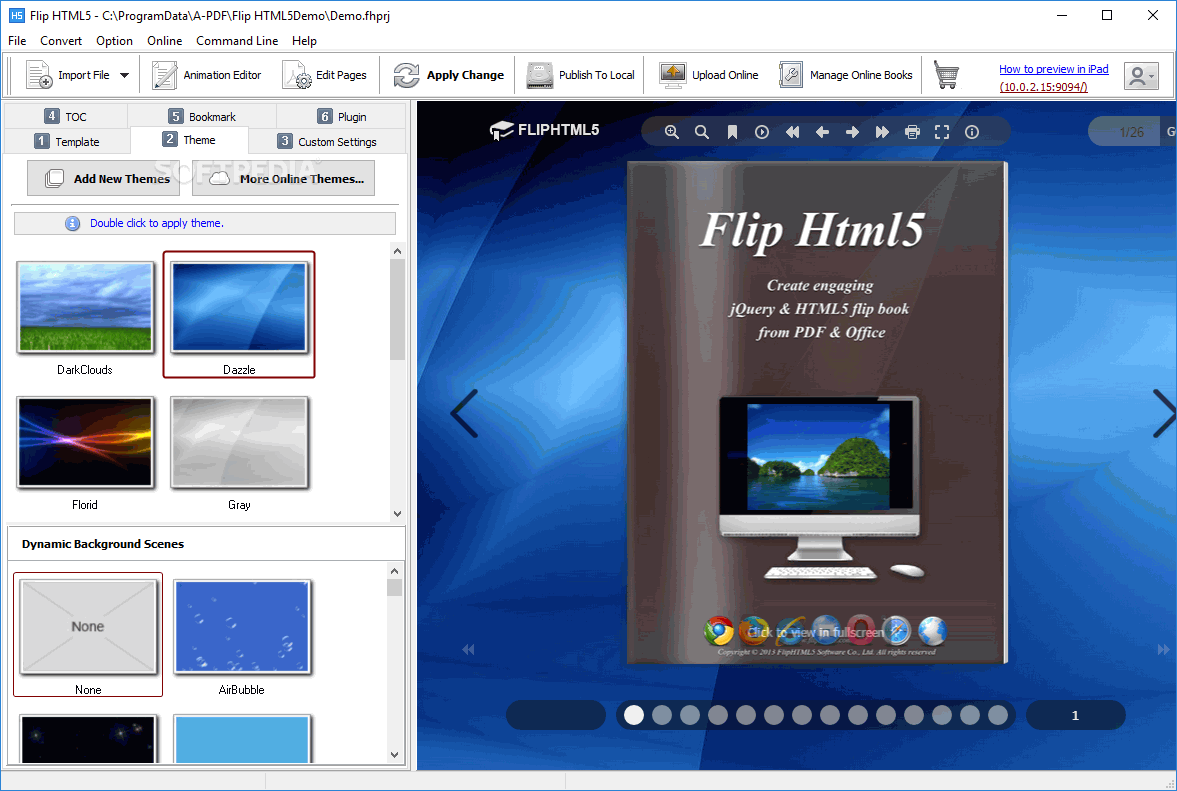The image size is (1177, 791).
Task: Open the Command Line menu
Action: [237, 41]
